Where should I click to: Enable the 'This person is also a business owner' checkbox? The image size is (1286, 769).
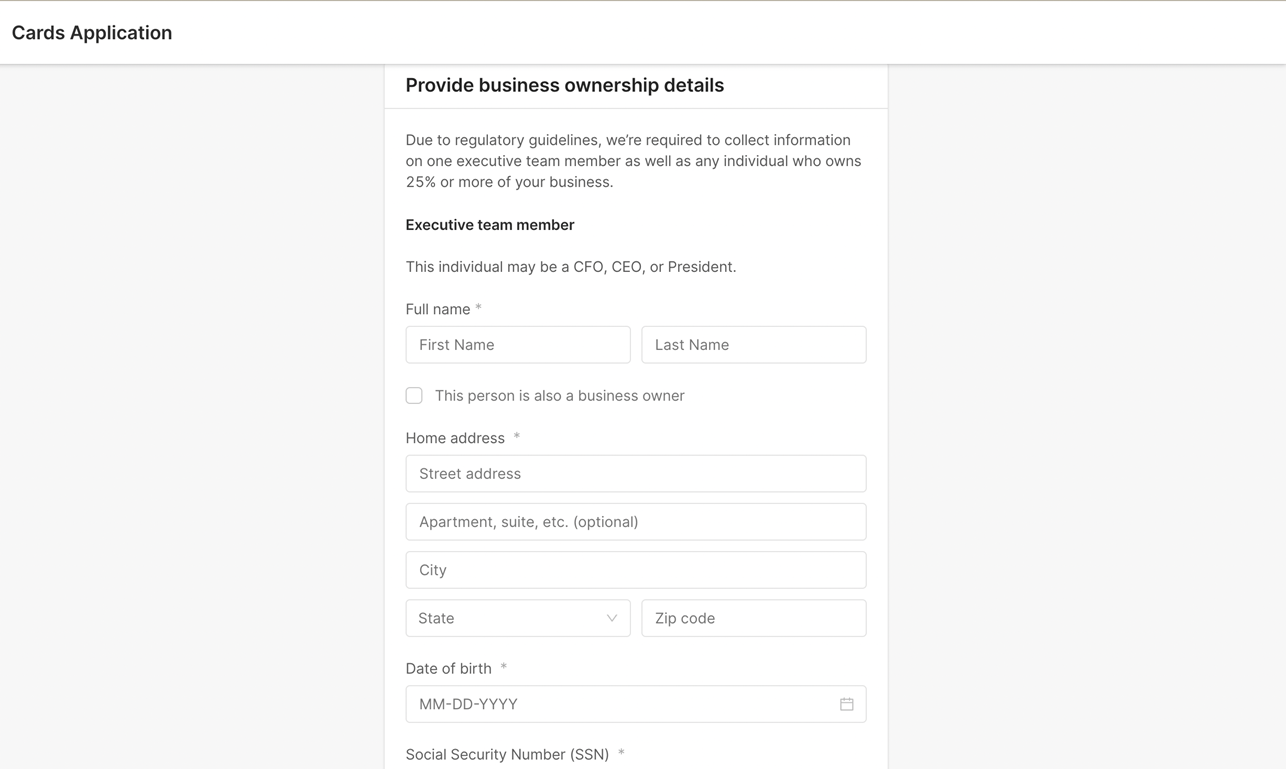[414, 395]
